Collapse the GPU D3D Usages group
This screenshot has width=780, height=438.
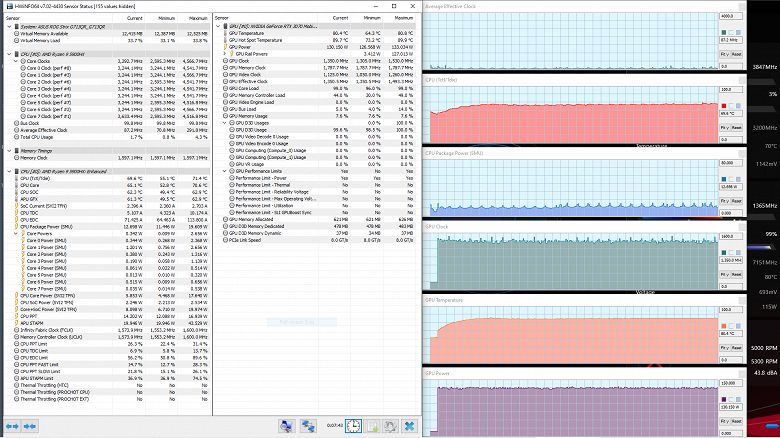click(225, 124)
